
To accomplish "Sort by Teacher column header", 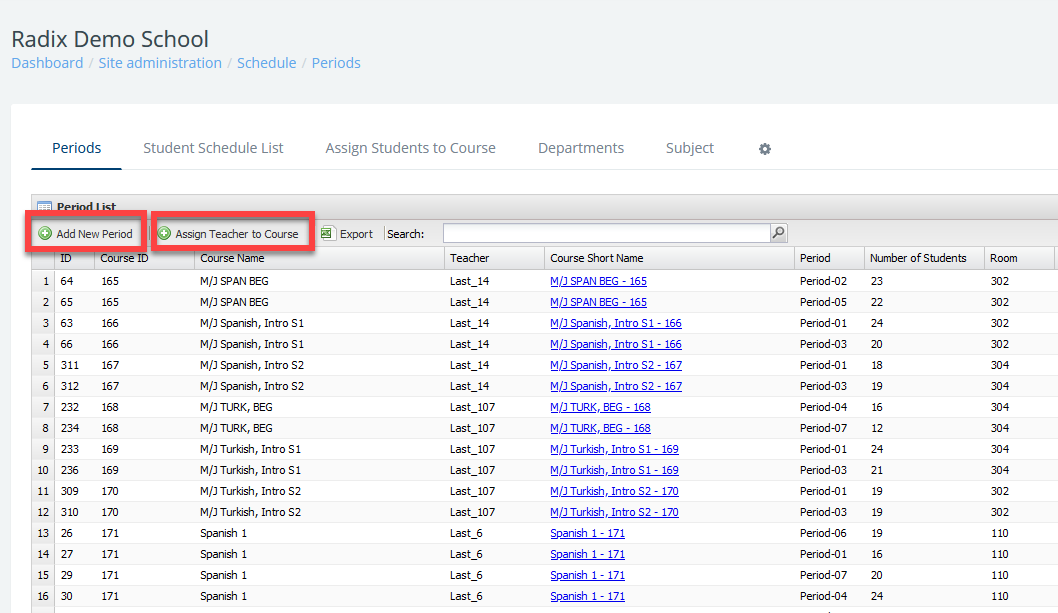I will pos(470,258).
